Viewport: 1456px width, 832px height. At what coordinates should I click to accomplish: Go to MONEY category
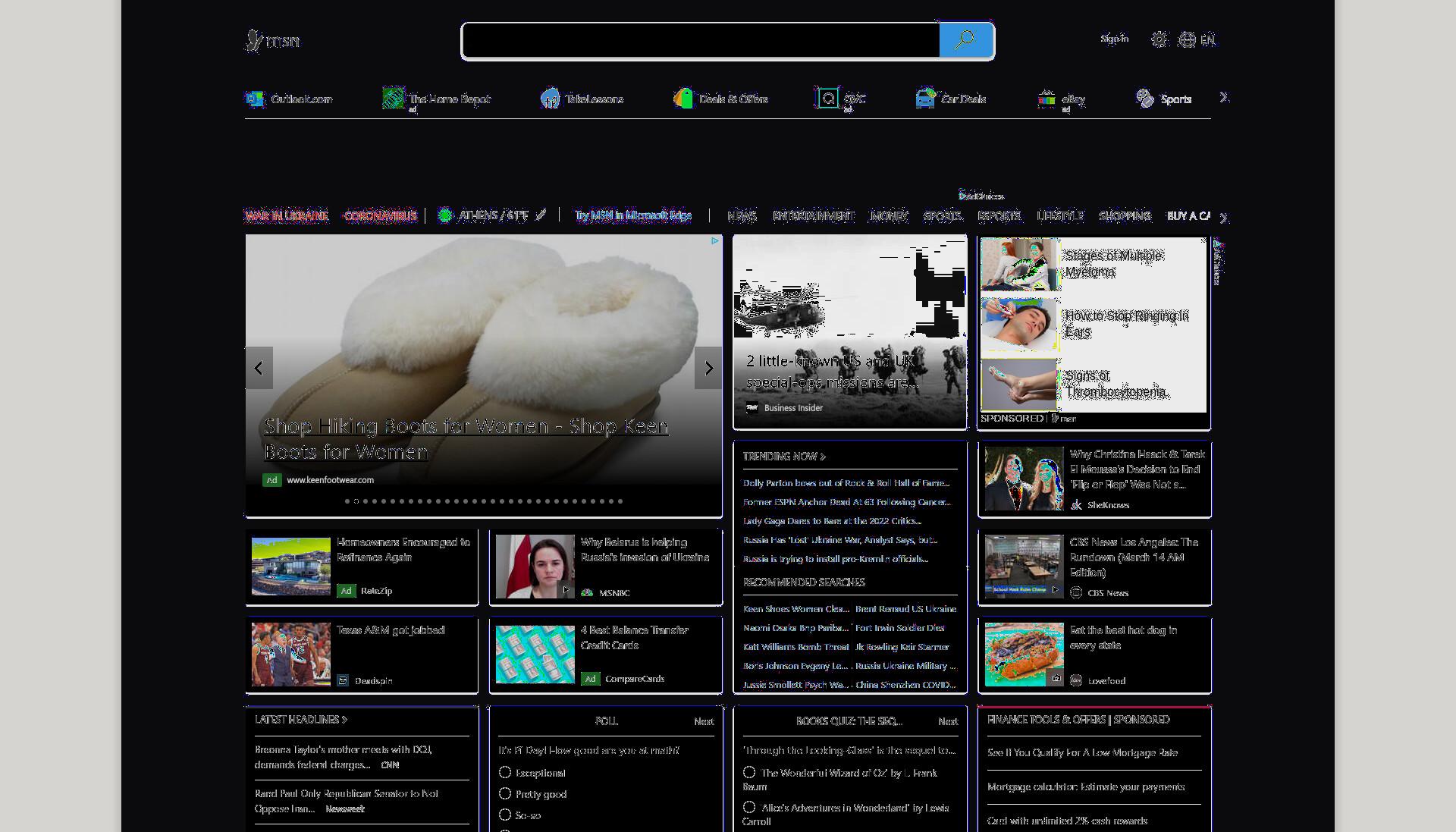[889, 216]
